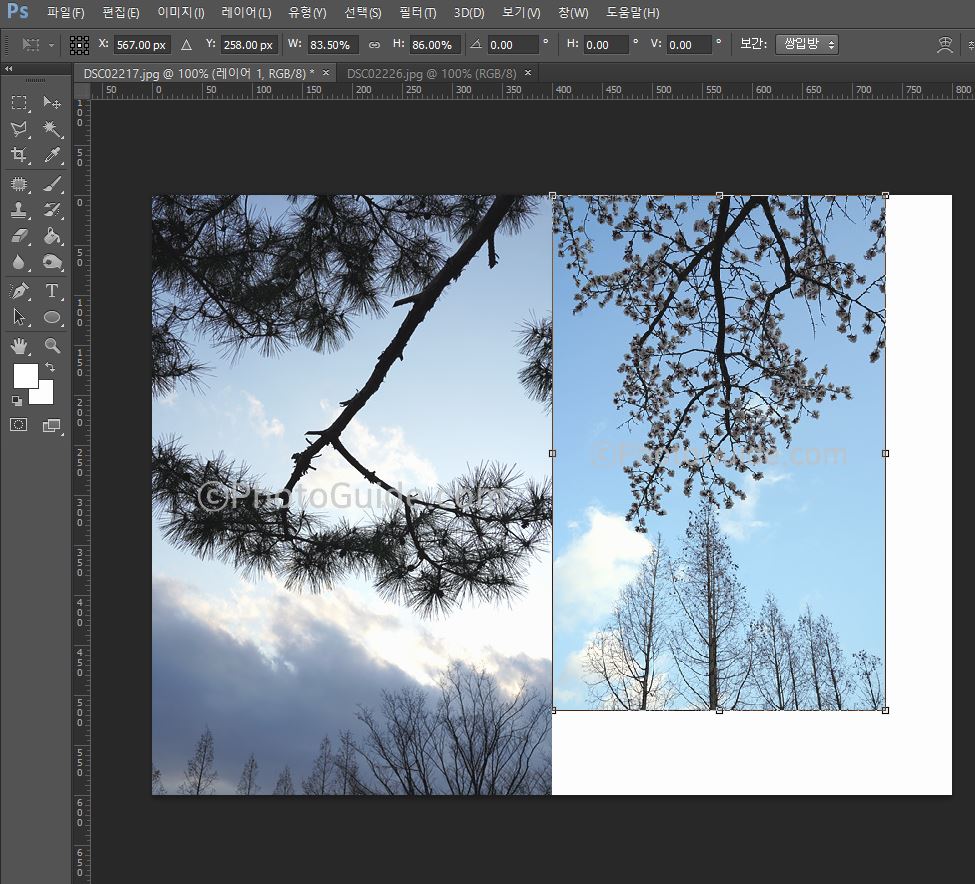
Task: Set reference point location grid
Action: click(x=79, y=45)
